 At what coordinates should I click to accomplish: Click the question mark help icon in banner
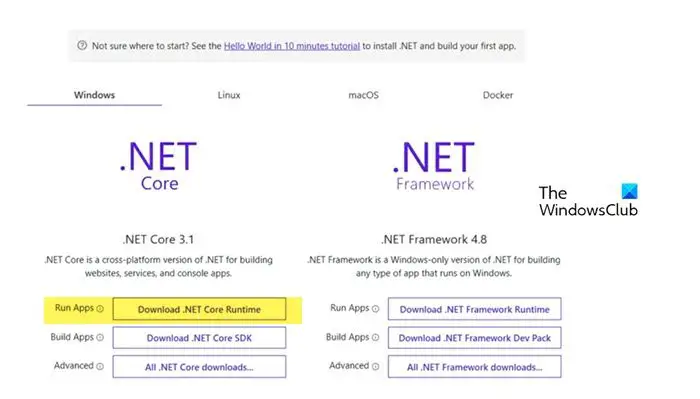(x=82, y=45)
